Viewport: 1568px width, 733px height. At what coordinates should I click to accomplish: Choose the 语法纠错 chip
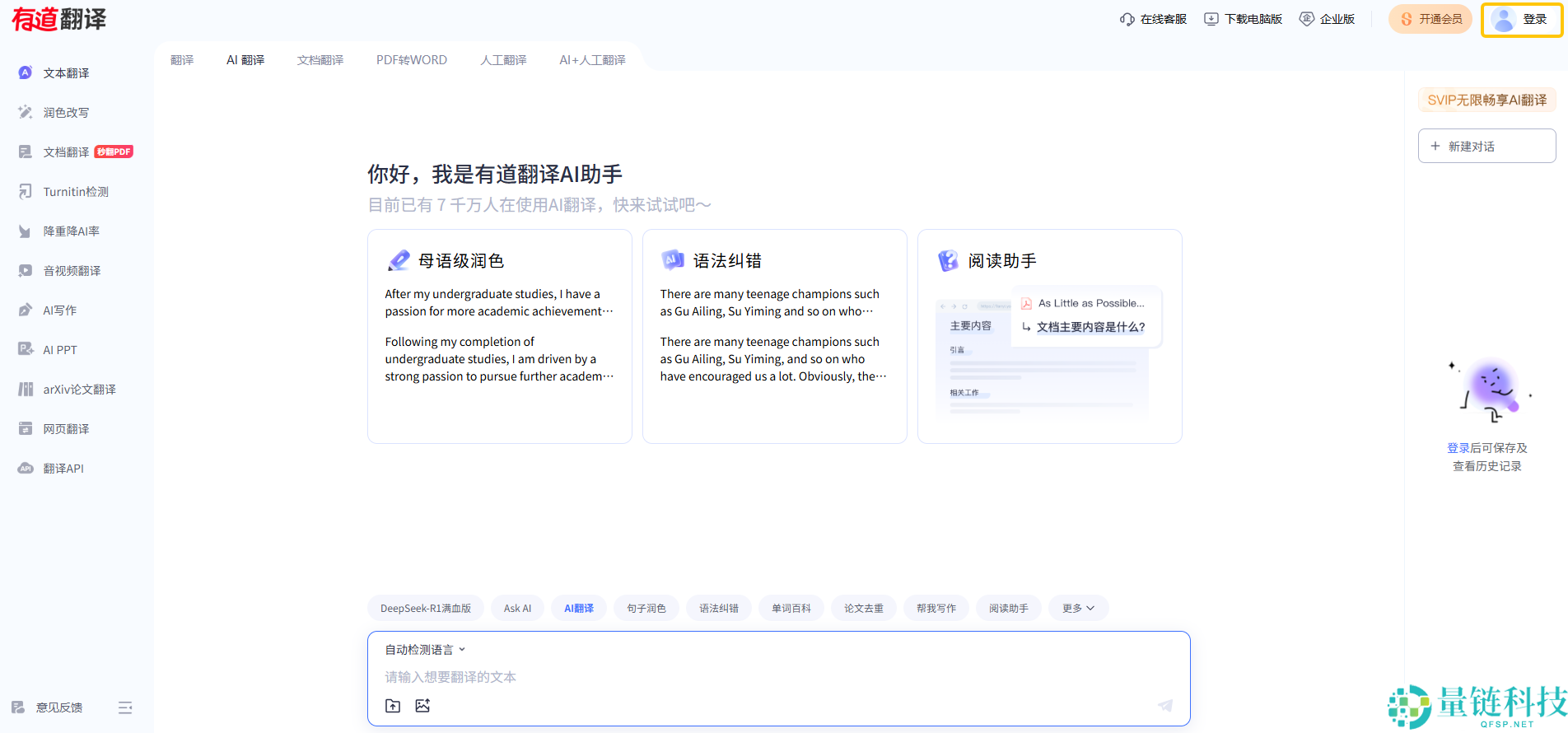(719, 609)
